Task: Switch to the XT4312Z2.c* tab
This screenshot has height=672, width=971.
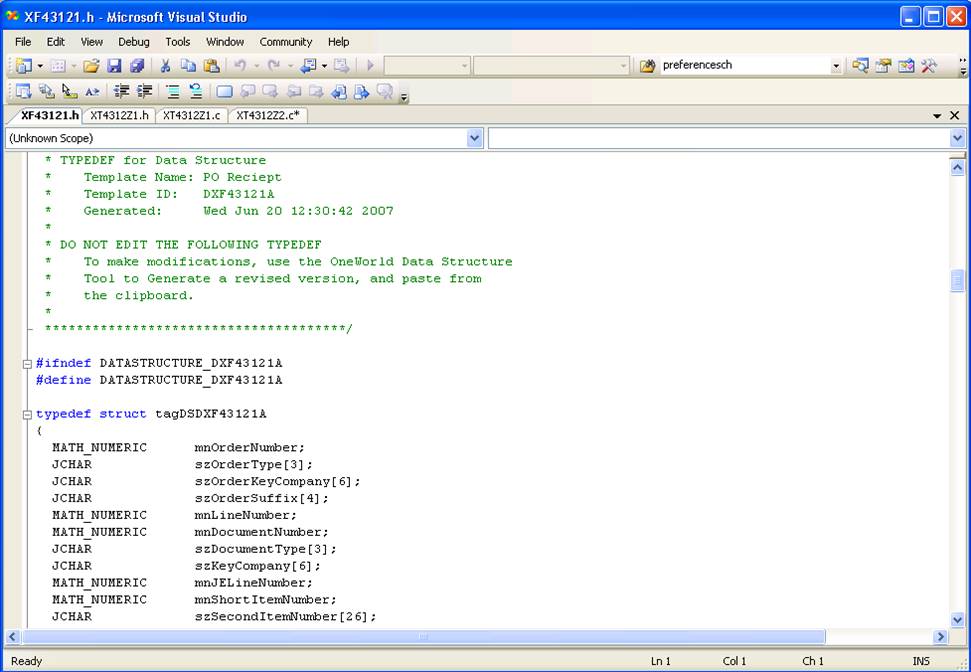Action: tap(268, 116)
